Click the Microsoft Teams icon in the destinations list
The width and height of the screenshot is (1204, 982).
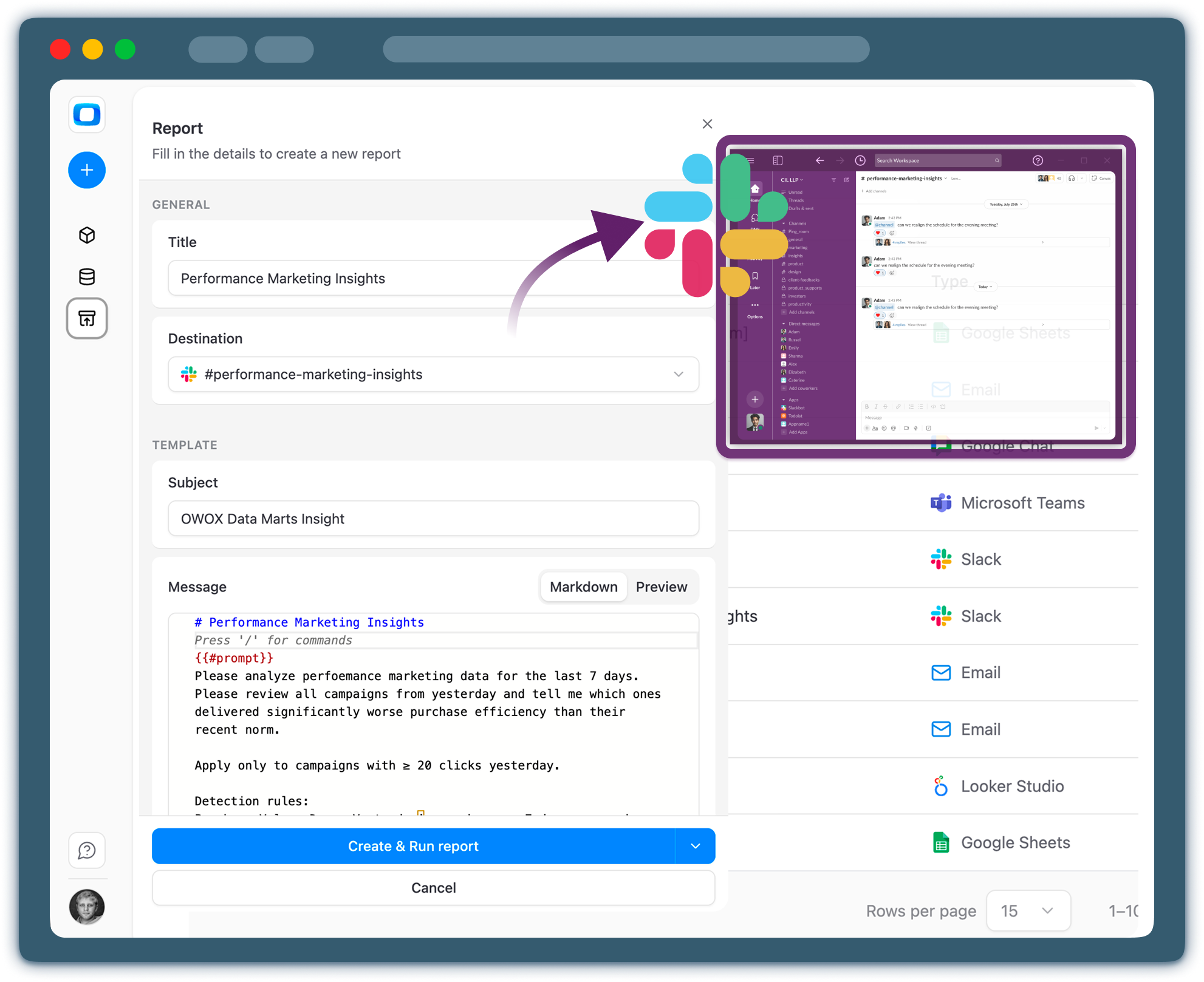tap(940, 502)
